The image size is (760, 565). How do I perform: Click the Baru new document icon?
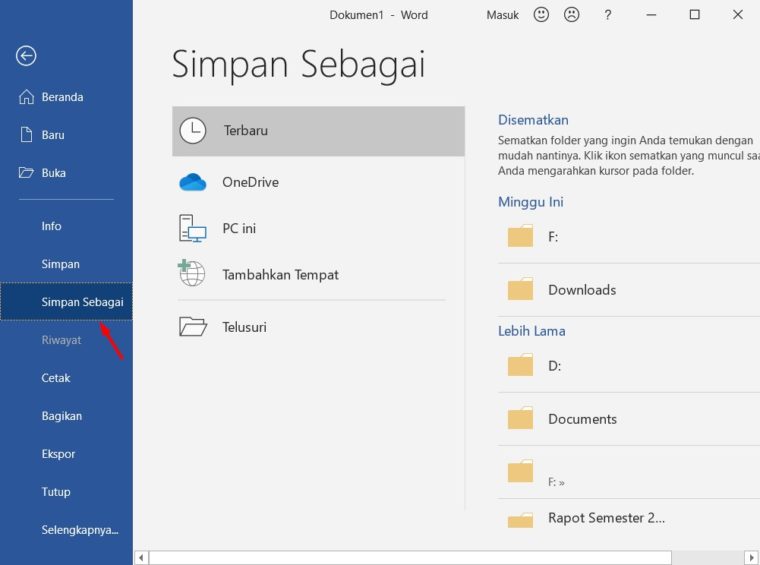click(26, 134)
